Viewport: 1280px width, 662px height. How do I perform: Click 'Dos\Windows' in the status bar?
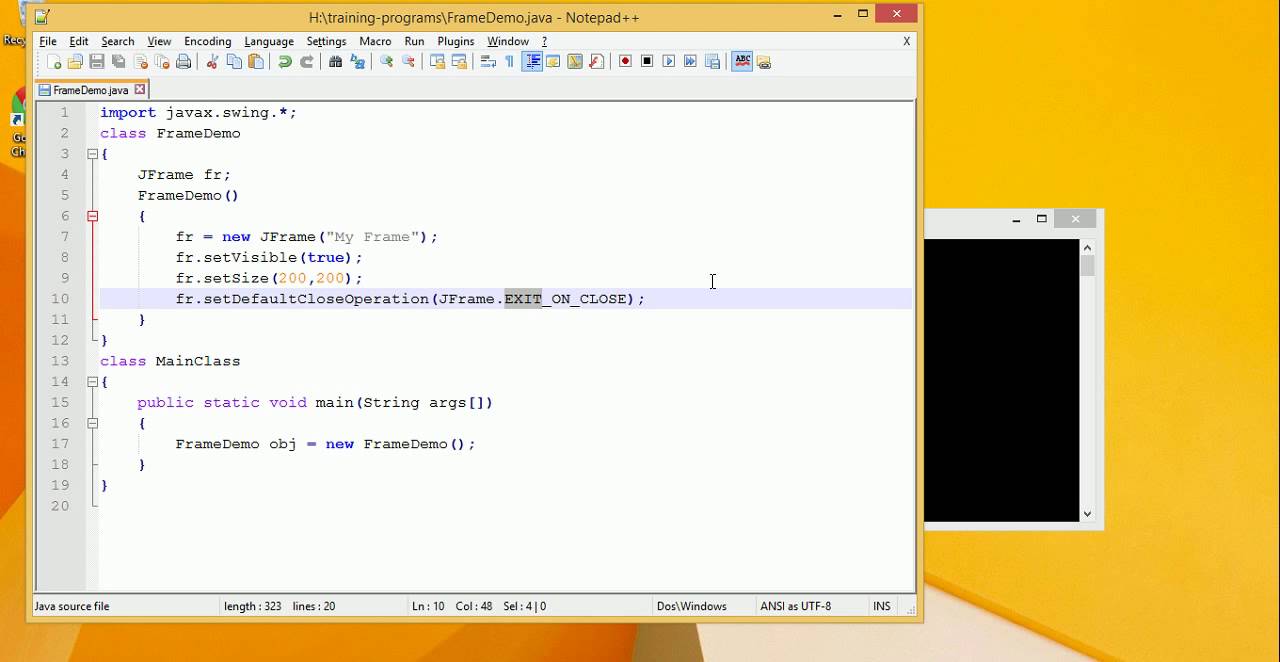(x=692, y=606)
